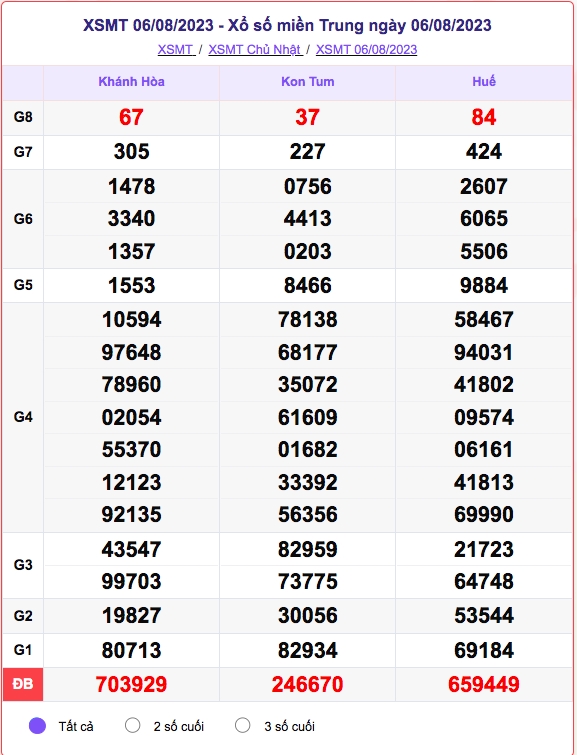The image size is (577, 755).
Task: Click the page title XSMT 06/08/2023
Action: pyautogui.click(x=287, y=25)
